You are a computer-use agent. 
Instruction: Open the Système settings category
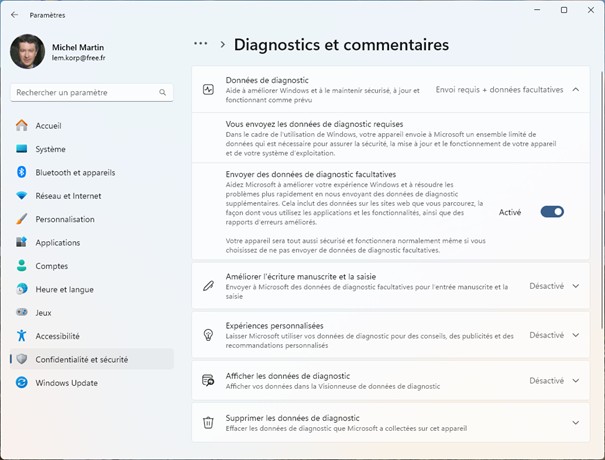[x=50, y=149]
